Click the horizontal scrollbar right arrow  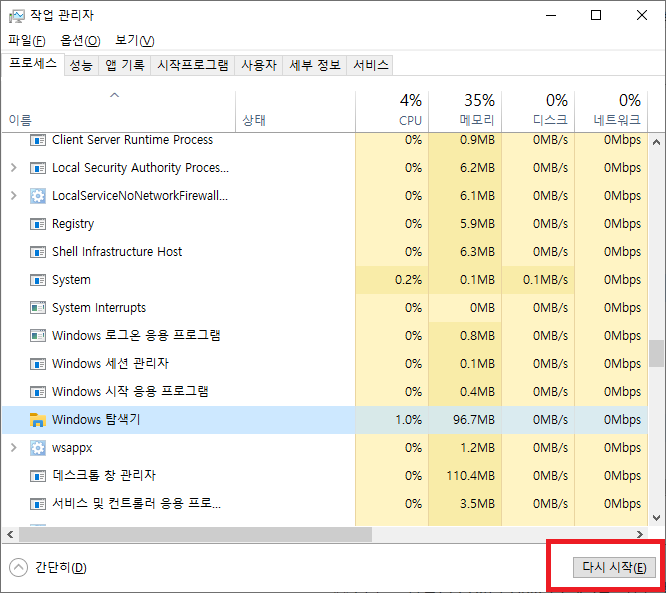coord(640,534)
